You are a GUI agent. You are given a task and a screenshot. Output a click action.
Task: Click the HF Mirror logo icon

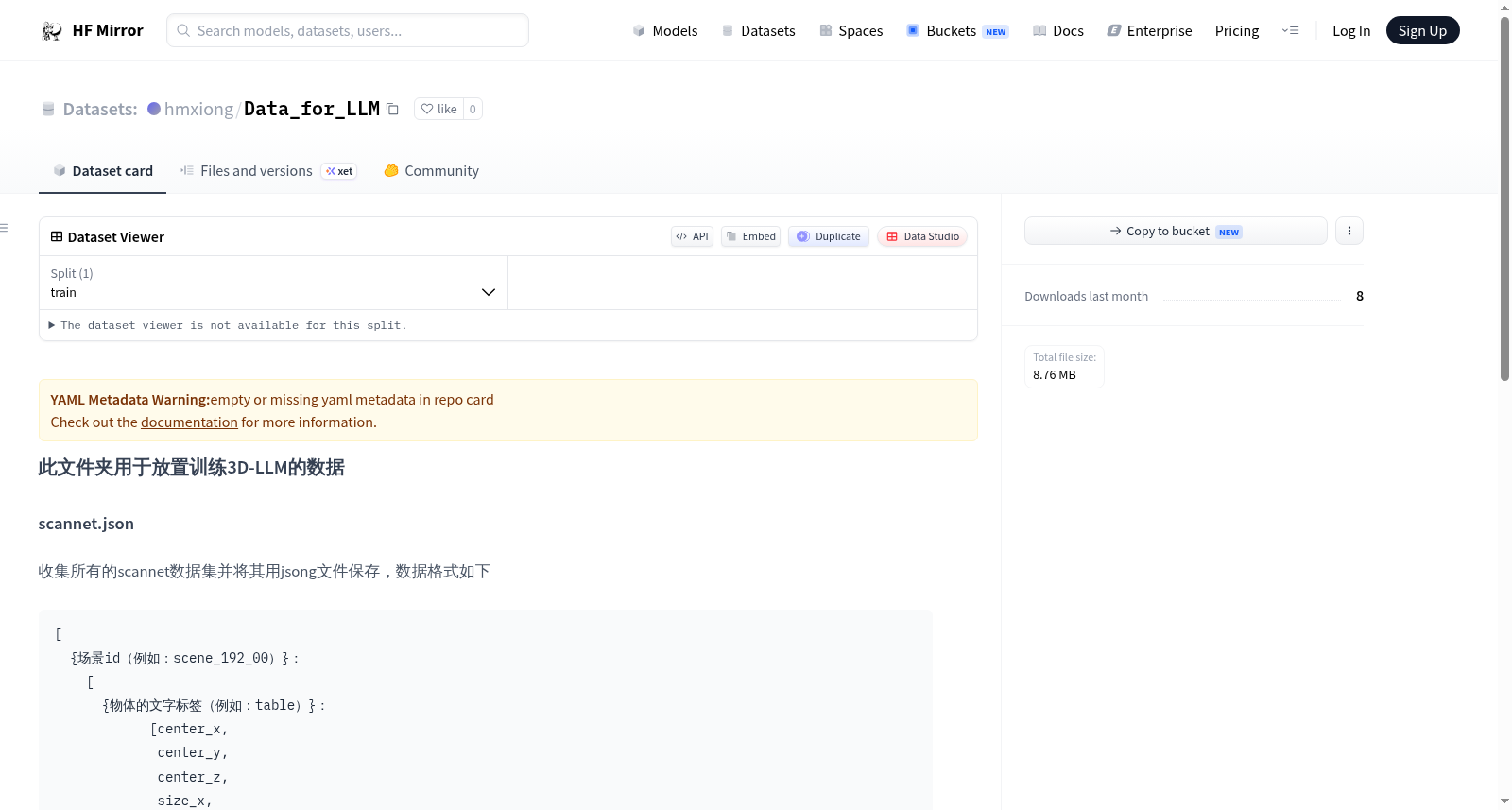coord(52,31)
